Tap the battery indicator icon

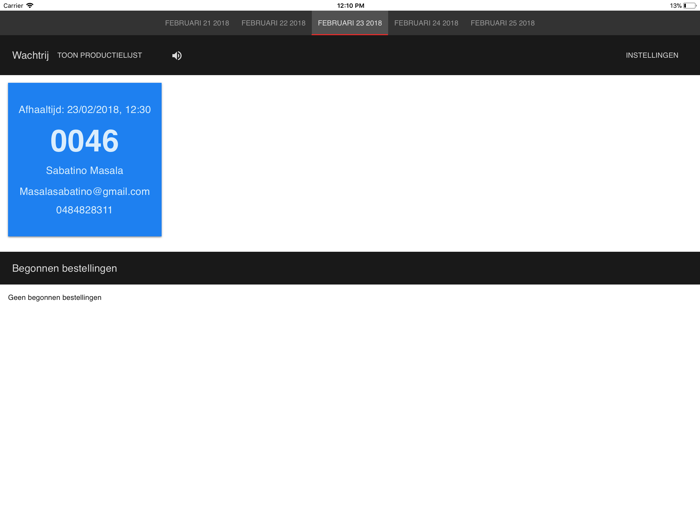690,6
